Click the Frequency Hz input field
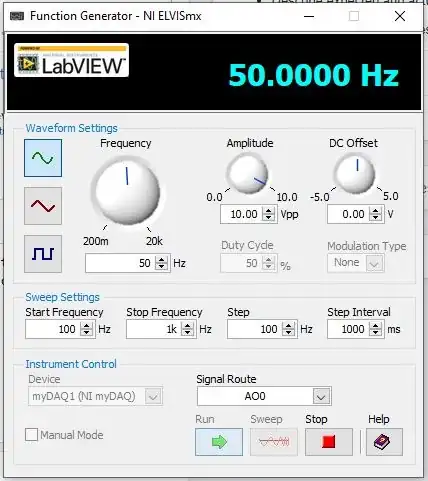The image size is (428, 481). point(120,263)
